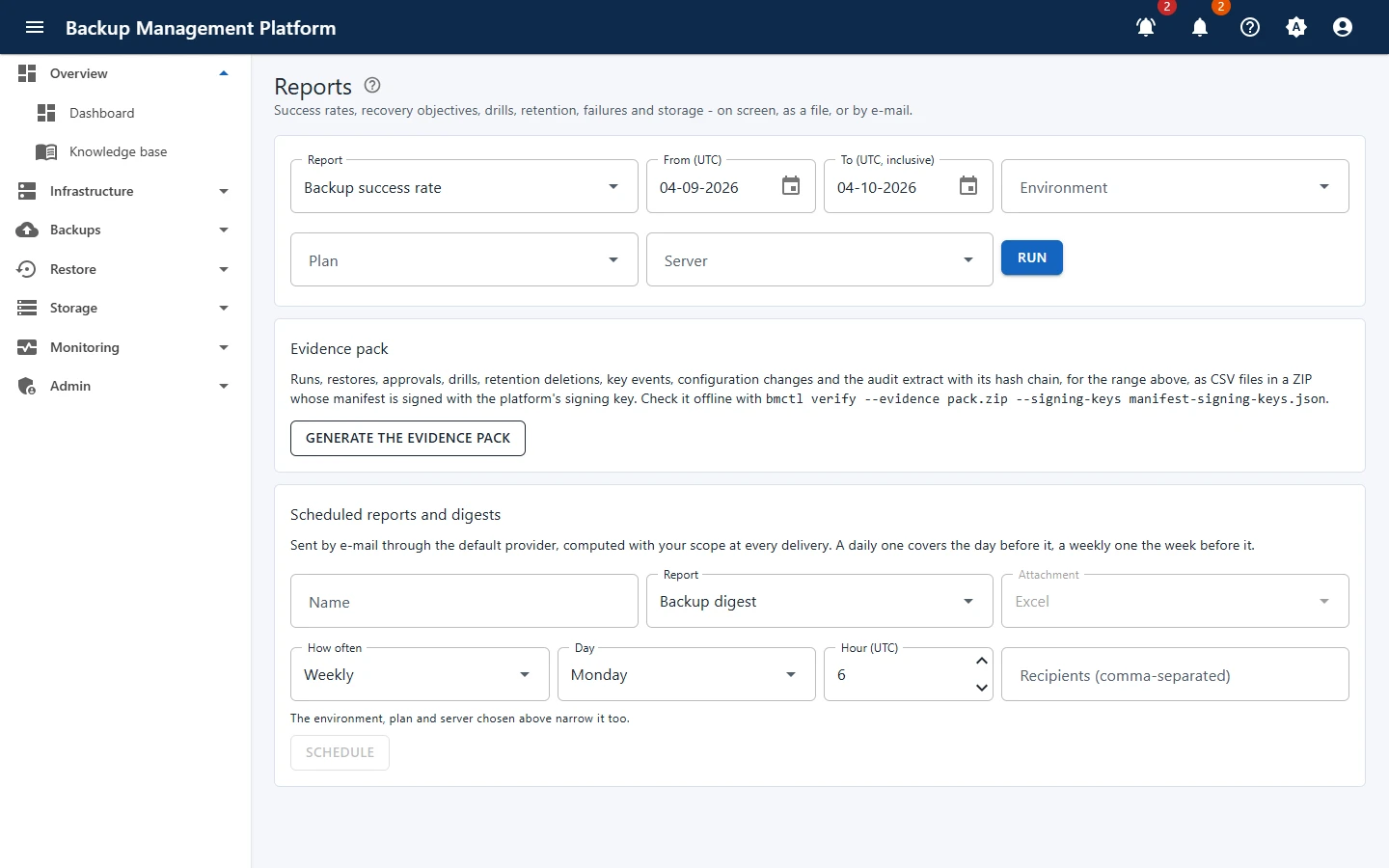
Task: Expand the Restore section
Action: [x=224, y=269]
